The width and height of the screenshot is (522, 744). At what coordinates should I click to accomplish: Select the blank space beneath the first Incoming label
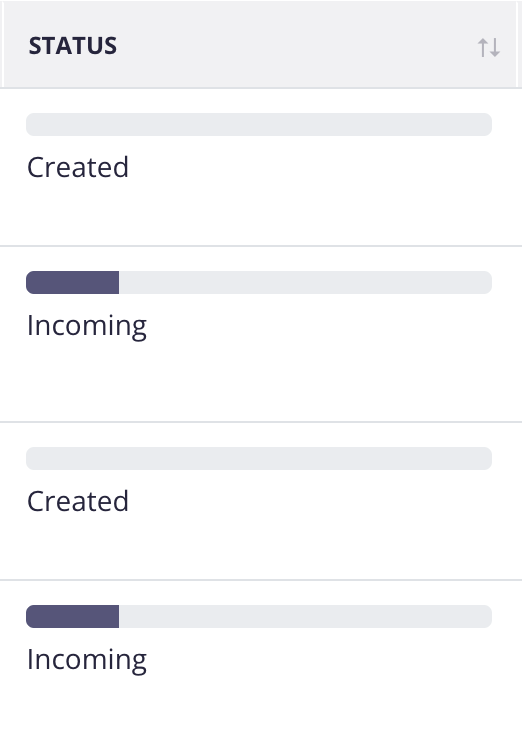coord(259,382)
